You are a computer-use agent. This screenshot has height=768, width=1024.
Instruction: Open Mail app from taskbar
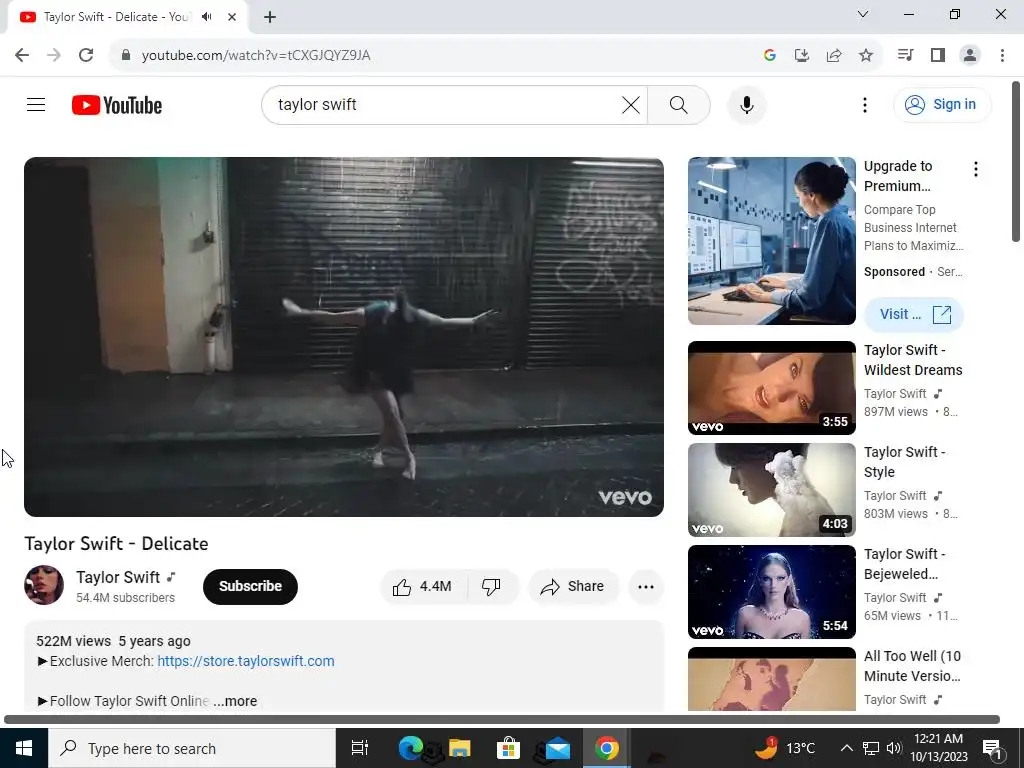click(x=557, y=748)
